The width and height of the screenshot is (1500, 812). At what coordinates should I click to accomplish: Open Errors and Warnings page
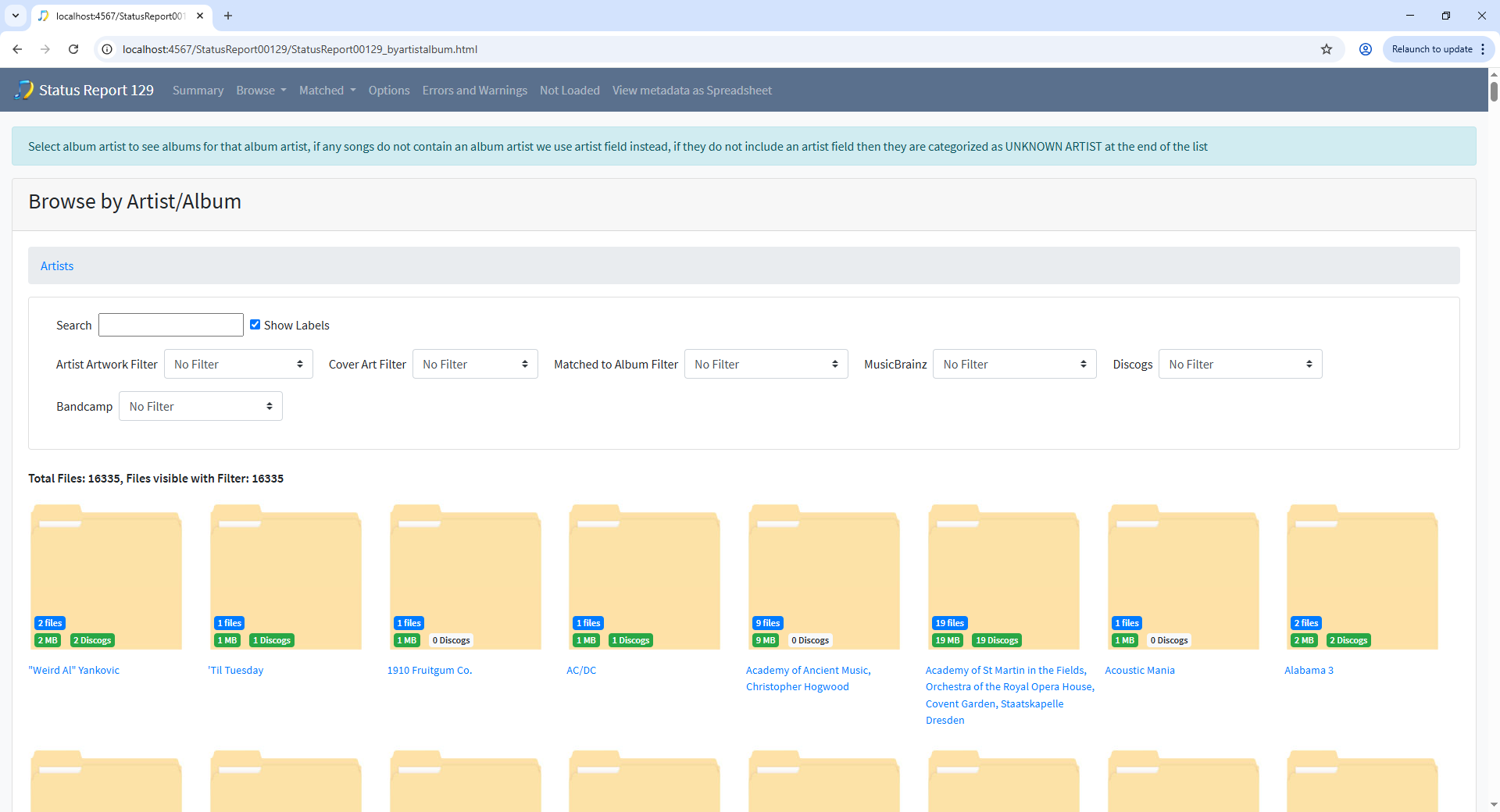click(475, 91)
